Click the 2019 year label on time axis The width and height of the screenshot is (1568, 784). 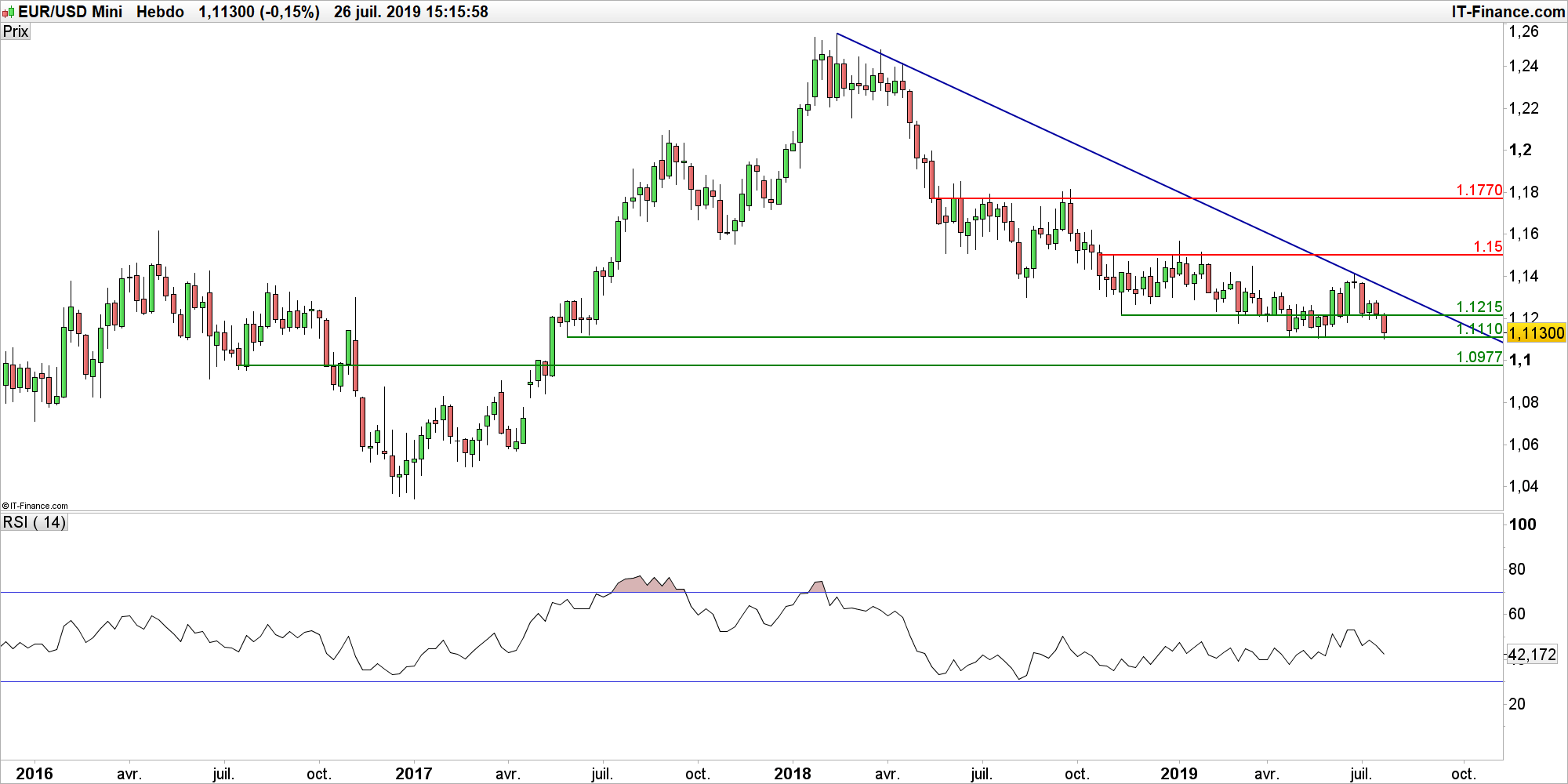(x=1179, y=774)
